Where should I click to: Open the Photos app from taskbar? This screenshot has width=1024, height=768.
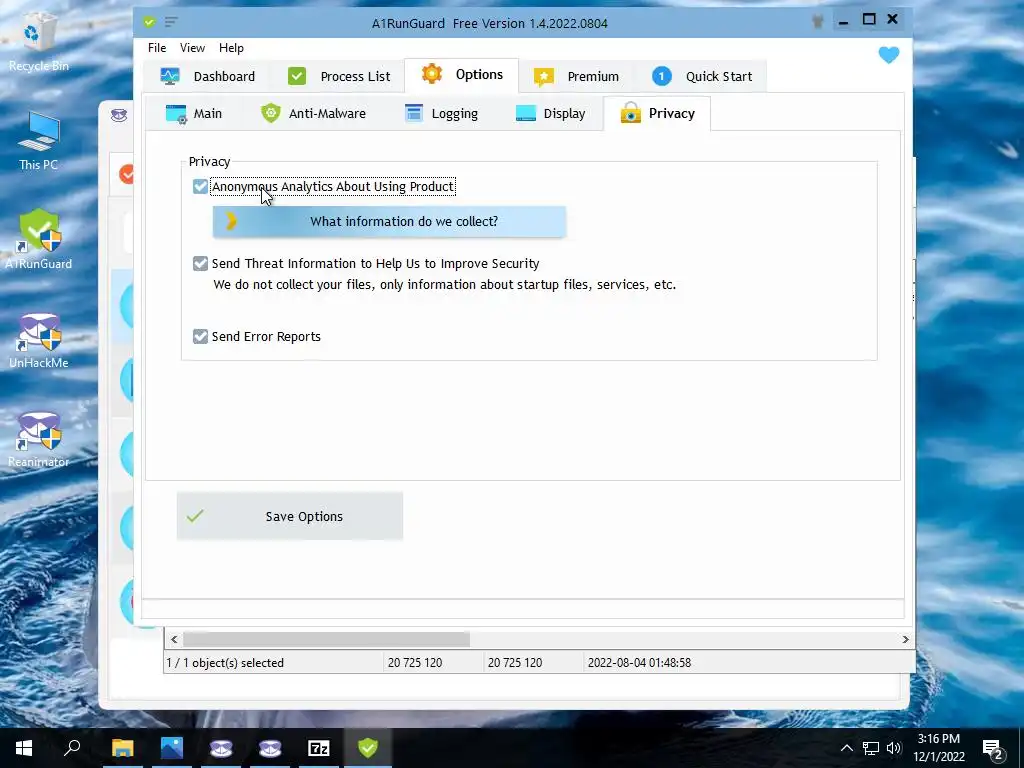pos(172,748)
